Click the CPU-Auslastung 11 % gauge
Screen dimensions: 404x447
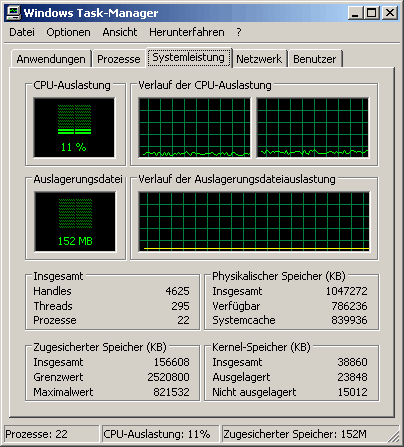(74, 128)
